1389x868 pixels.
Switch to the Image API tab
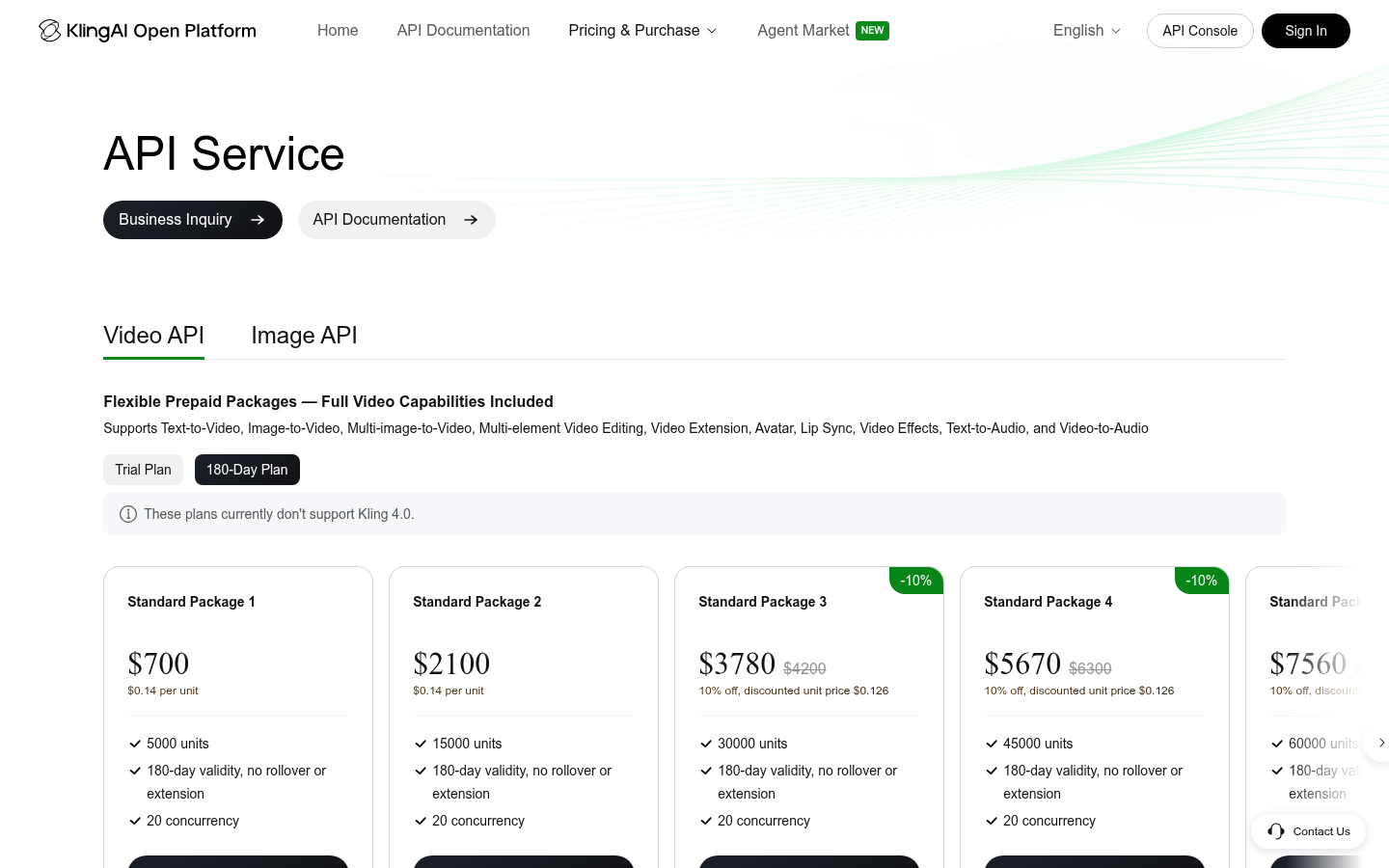click(x=304, y=336)
